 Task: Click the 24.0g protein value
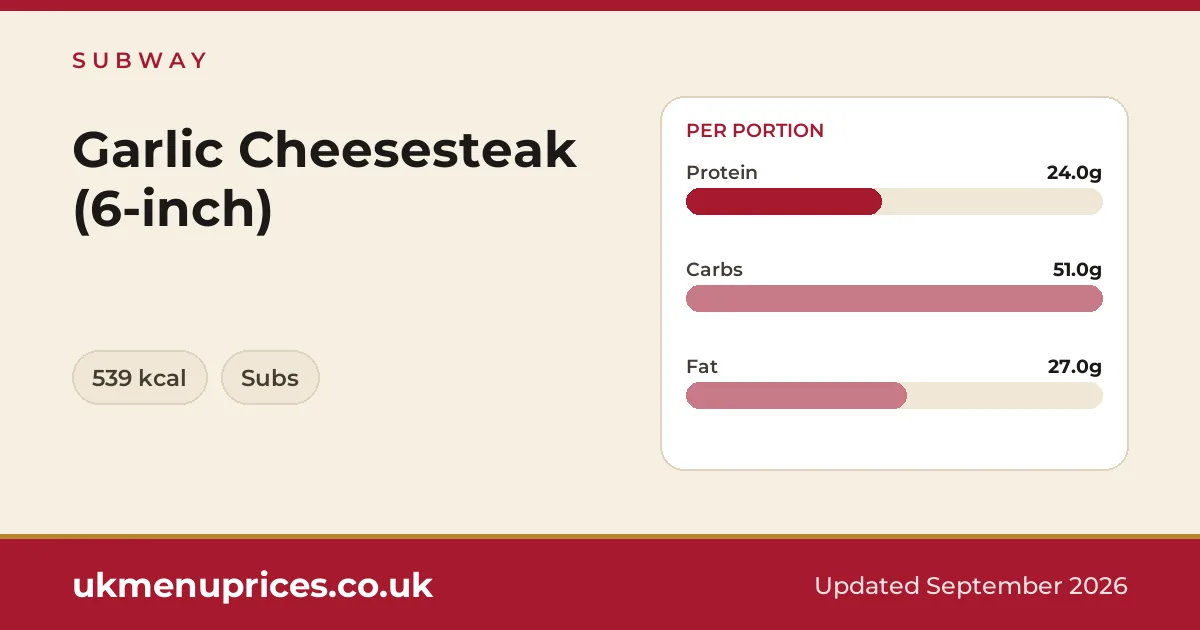[x=1074, y=172]
